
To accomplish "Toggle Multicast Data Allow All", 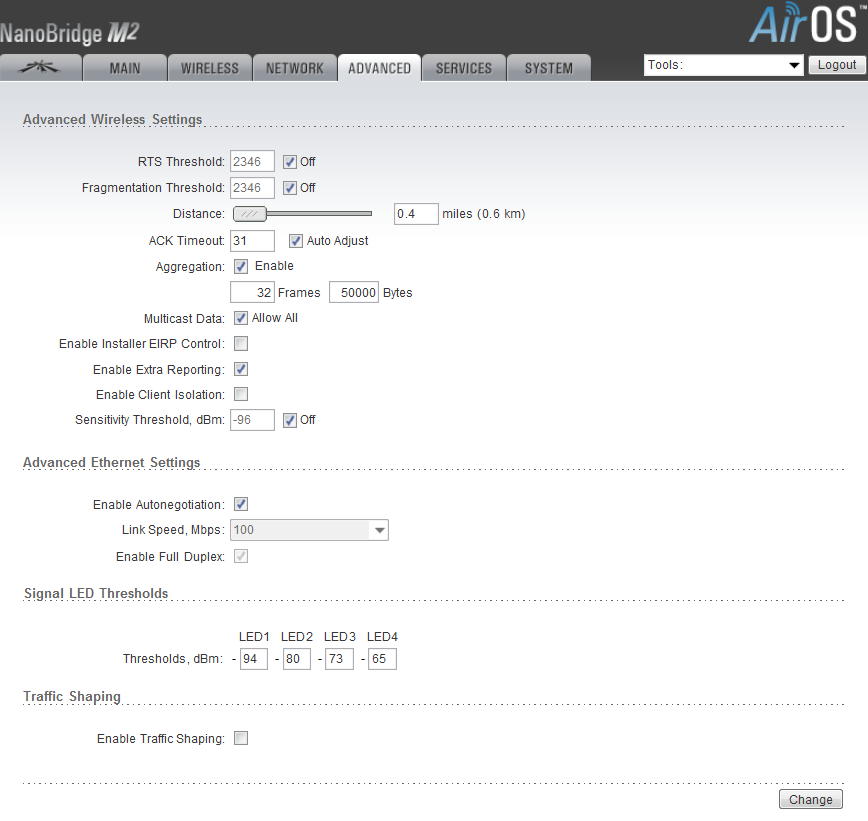I will click(241, 318).
